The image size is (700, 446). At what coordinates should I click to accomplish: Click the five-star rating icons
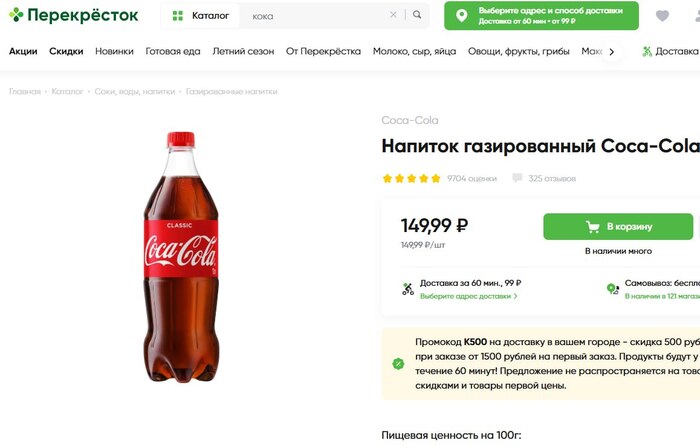tap(411, 178)
